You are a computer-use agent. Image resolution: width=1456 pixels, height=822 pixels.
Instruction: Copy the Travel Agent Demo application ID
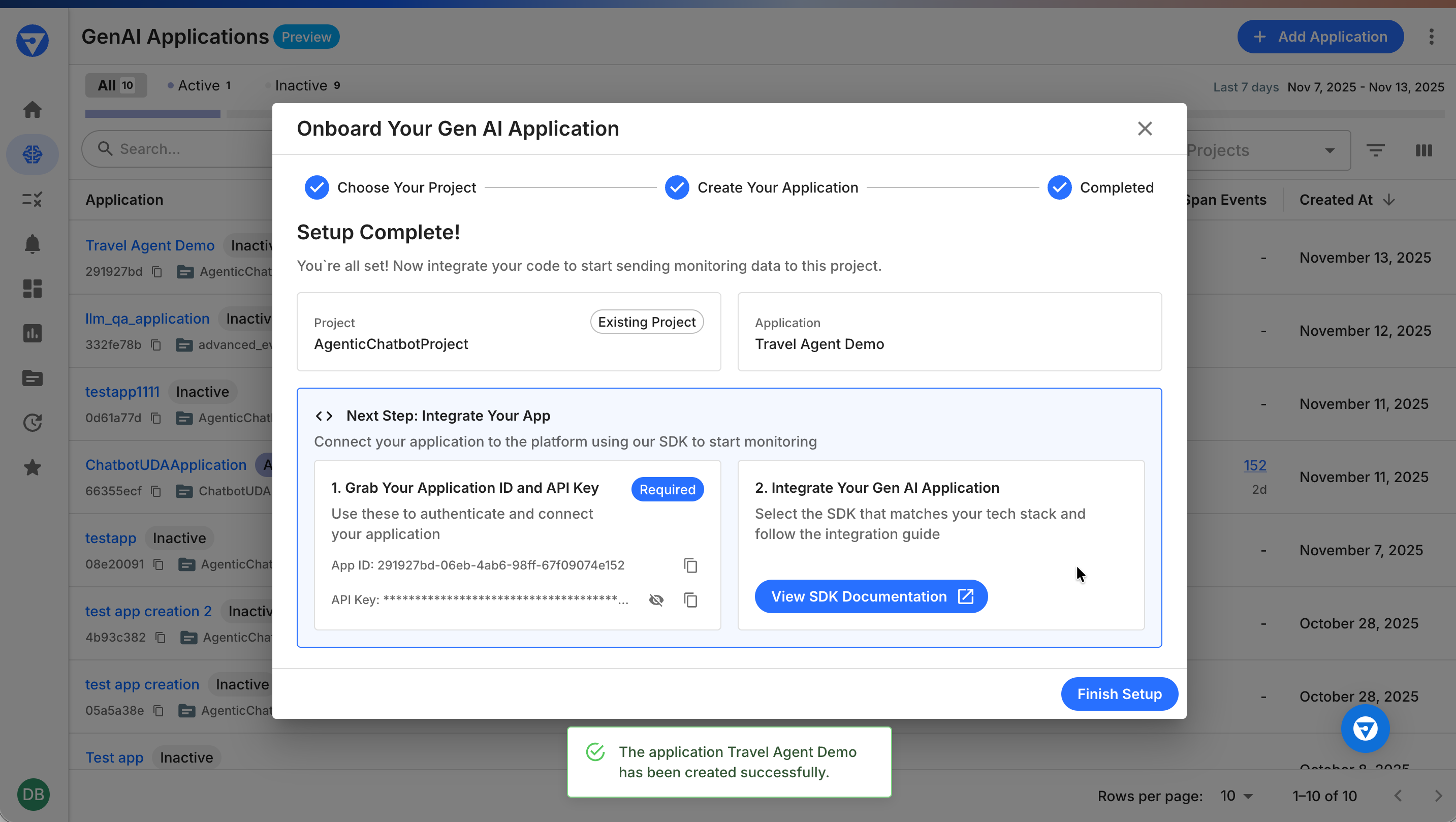pyautogui.click(x=156, y=271)
